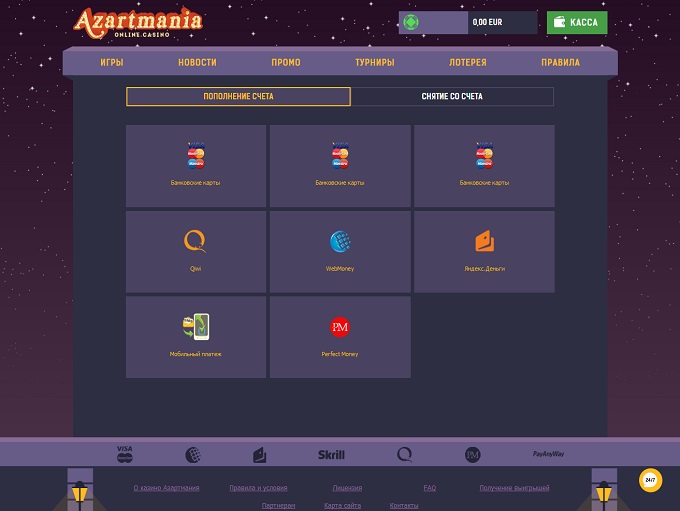680x511 pixels.
Task: Switch to Снятие со счета tab
Action: pyautogui.click(x=452, y=96)
